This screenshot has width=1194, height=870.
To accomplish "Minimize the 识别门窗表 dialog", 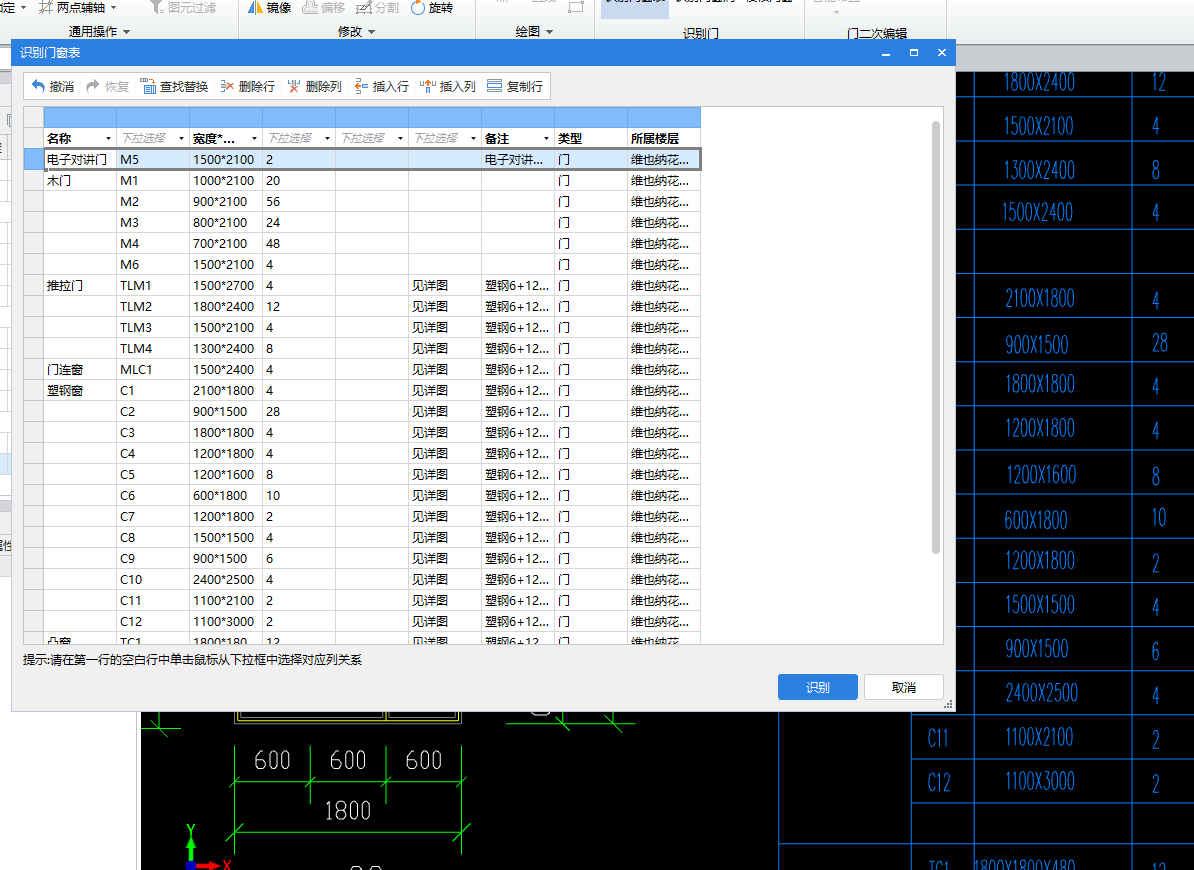I will tap(886, 53).
